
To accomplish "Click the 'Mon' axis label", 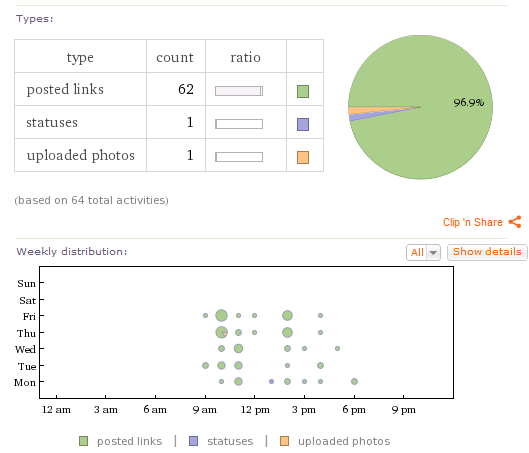I will tap(25, 383).
